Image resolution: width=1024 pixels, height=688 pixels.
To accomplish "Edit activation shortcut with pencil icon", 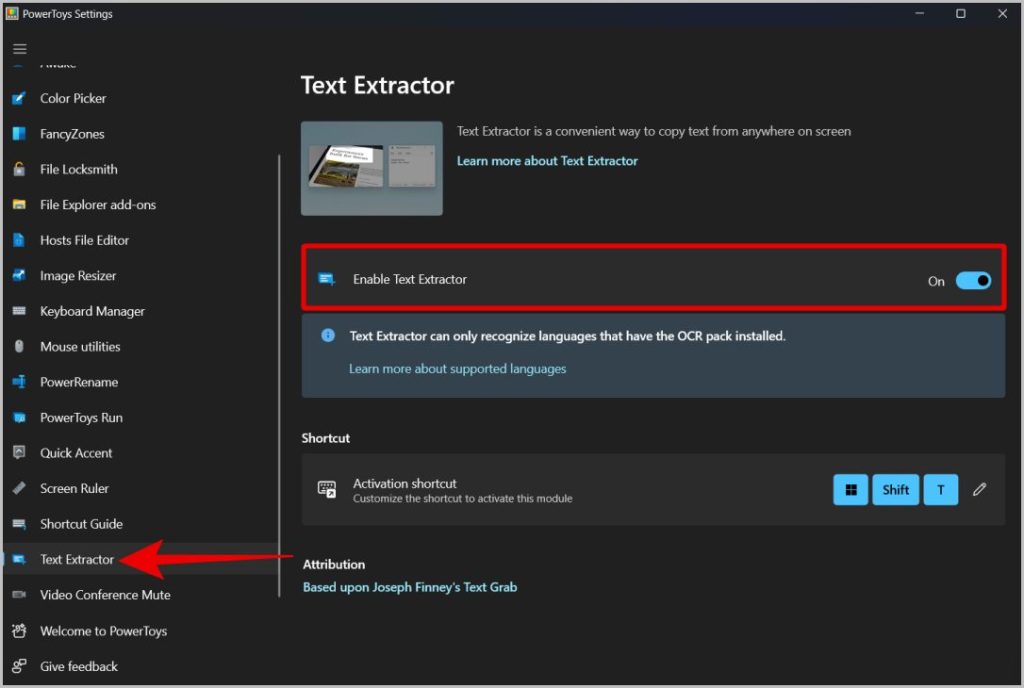I will [979, 490].
